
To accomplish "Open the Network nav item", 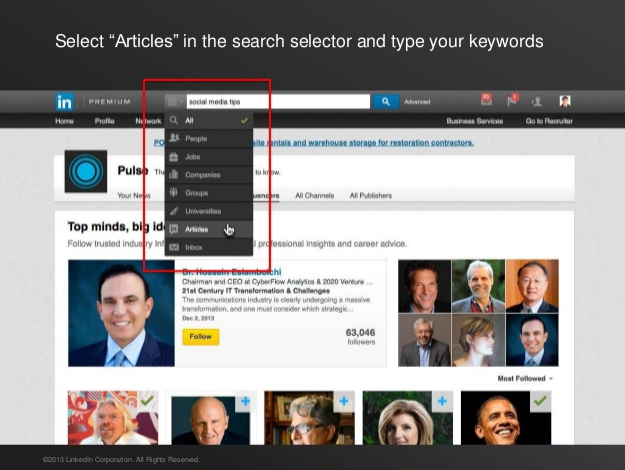I will point(148,121).
